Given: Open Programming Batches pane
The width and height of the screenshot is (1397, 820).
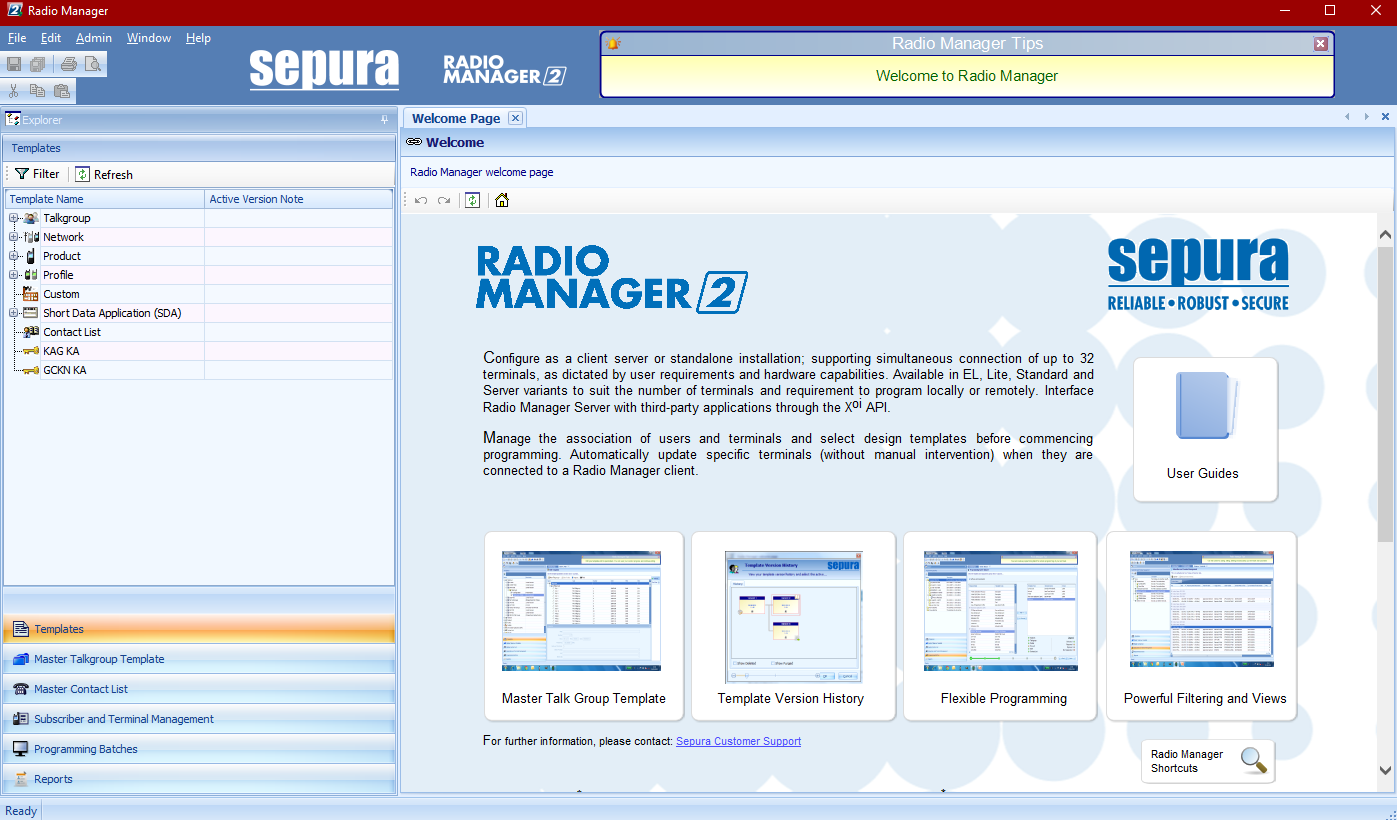Looking at the screenshot, I should point(200,749).
